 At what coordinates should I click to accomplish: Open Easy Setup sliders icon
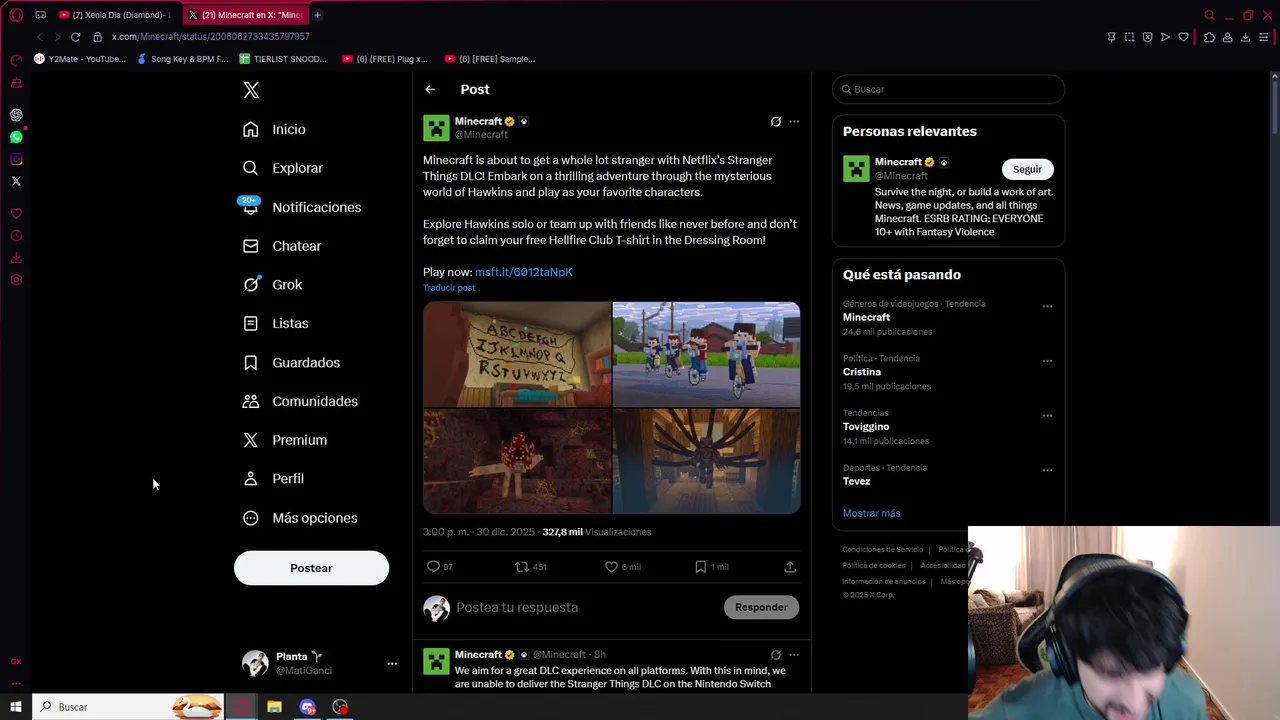coord(1264,37)
